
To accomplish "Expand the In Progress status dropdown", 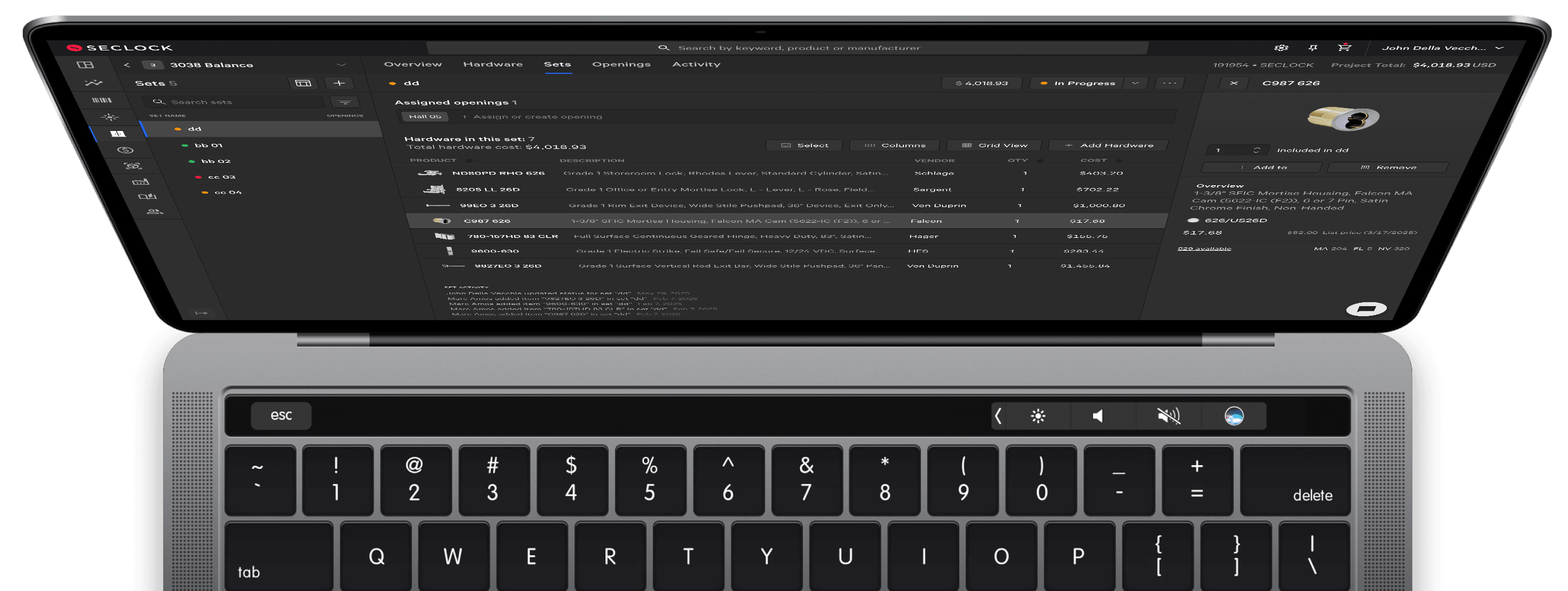I will 1135,83.
